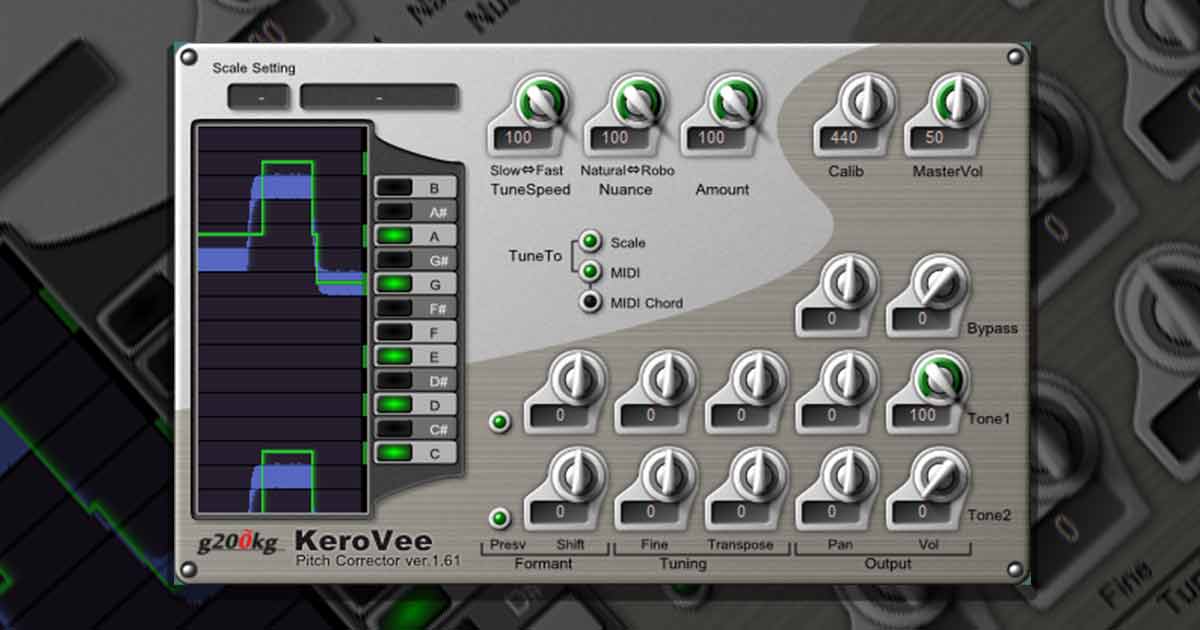
Task: Click the TuneSpeed value field showing 100
Action: pos(527,138)
